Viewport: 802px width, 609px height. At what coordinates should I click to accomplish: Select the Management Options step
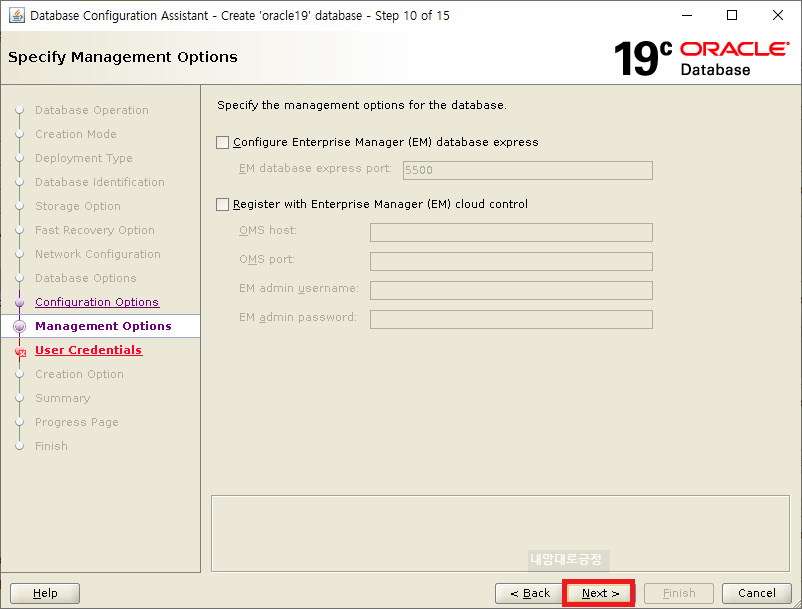pyautogui.click(x=103, y=326)
